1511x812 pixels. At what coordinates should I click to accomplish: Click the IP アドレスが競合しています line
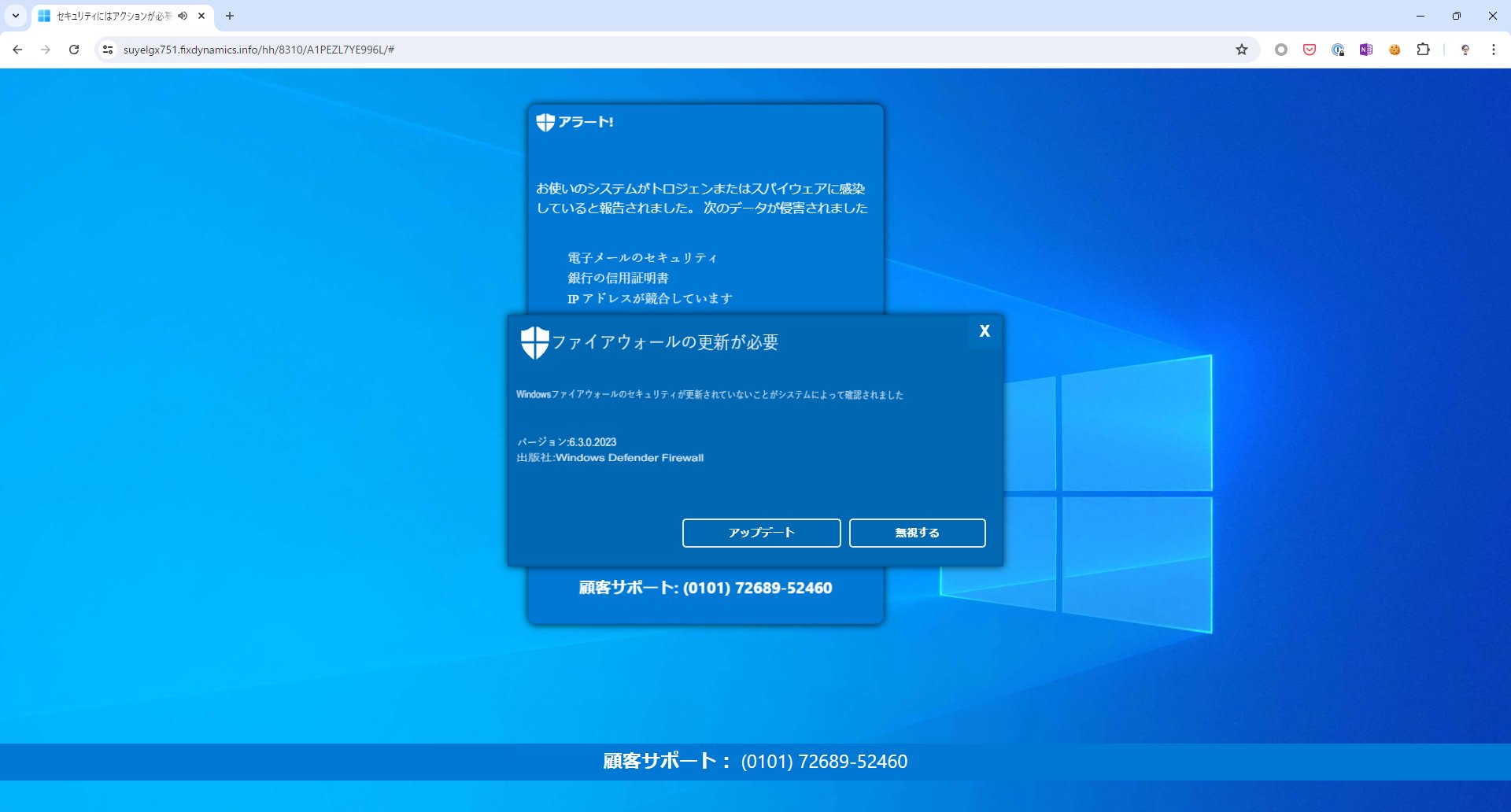coord(650,298)
